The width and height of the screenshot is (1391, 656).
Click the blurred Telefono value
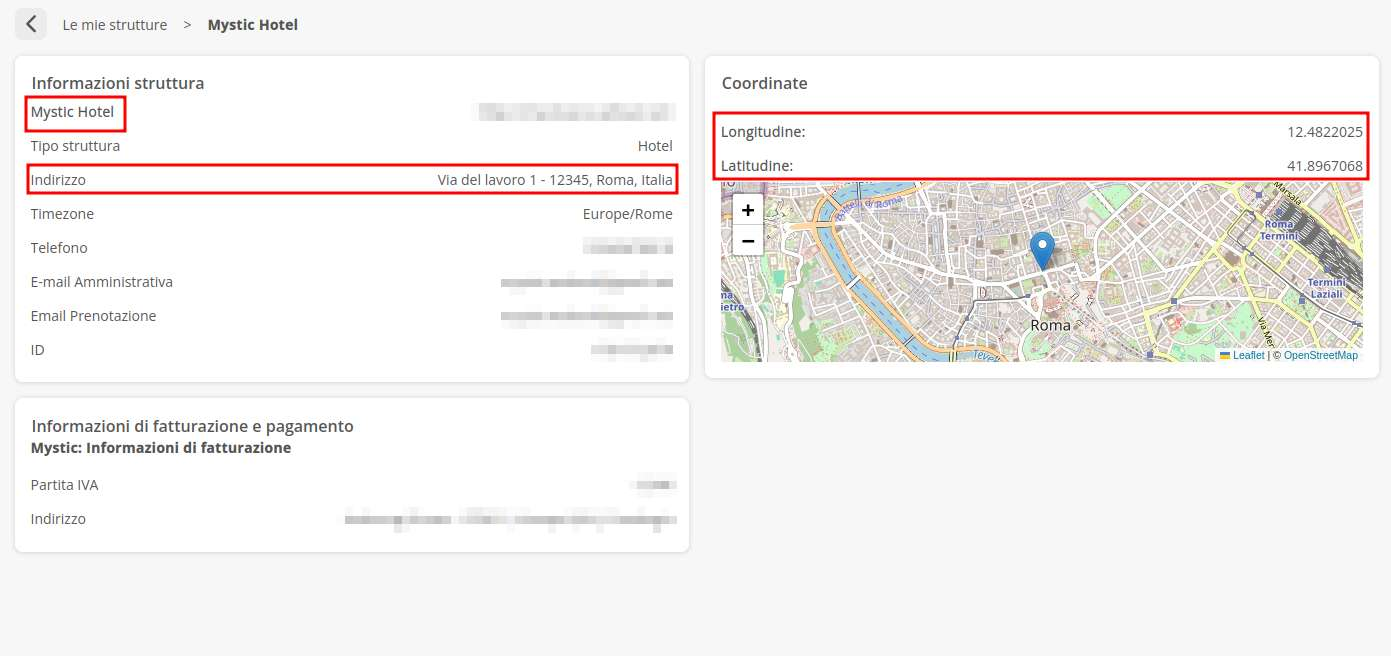pos(628,248)
